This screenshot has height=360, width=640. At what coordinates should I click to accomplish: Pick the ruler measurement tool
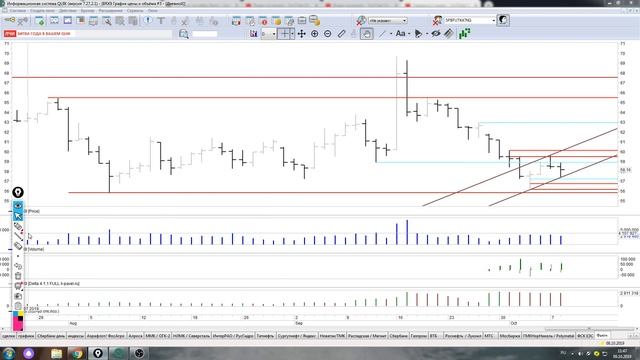[x=341, y=34]
